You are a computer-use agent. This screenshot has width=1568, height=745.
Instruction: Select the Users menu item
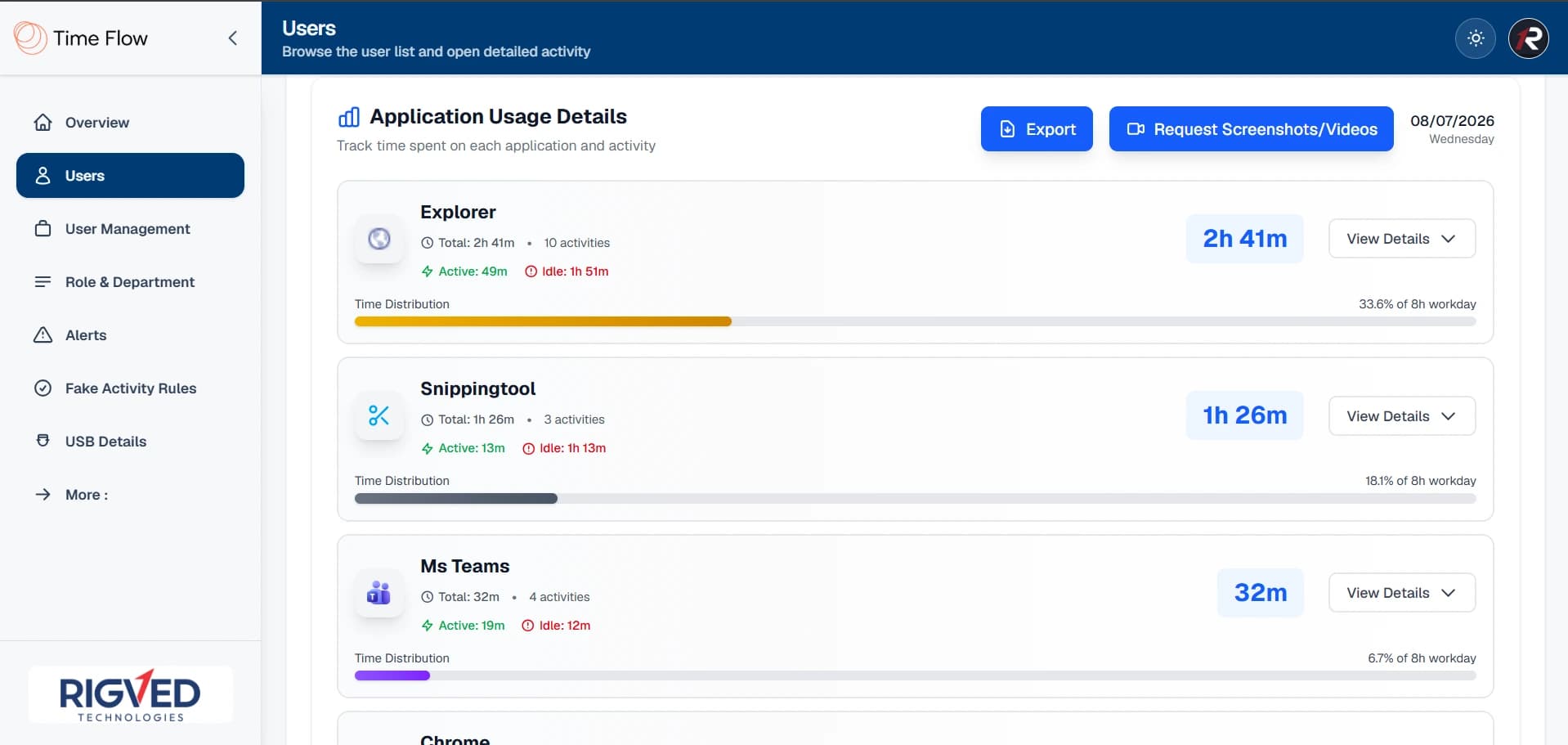click(130, 176)
